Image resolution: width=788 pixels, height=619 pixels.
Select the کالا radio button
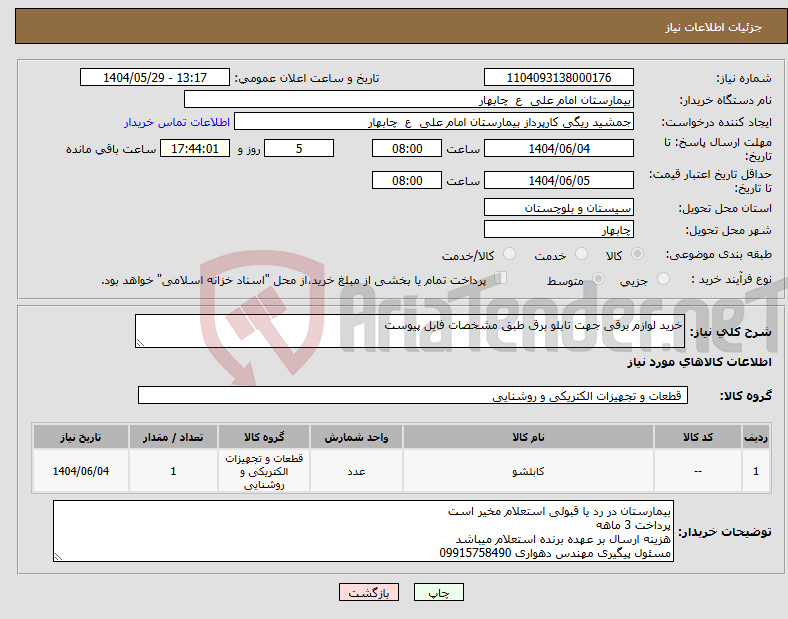tap(637, 254)
